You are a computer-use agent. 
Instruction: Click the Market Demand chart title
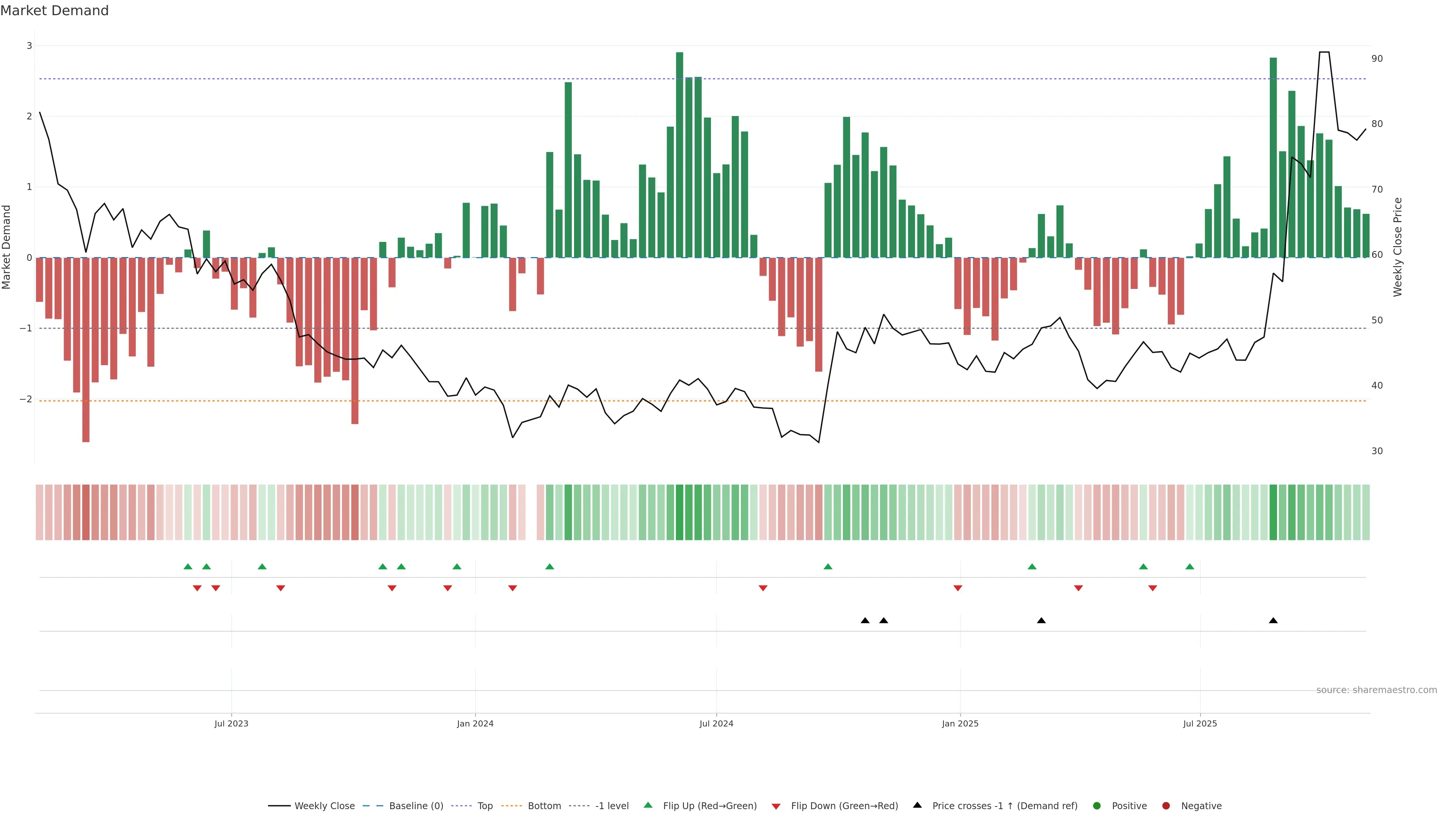(54, 11)
